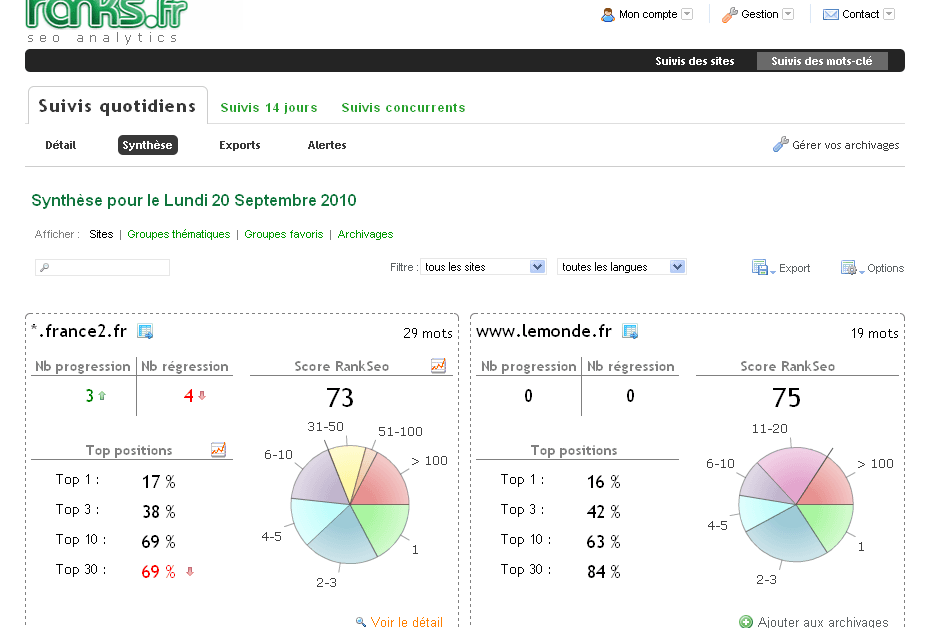Image resolution: width=929 pixels, height=628 pixels.
Task: Click france2 Top 30 value 69 %
Action: click(158, 571)
